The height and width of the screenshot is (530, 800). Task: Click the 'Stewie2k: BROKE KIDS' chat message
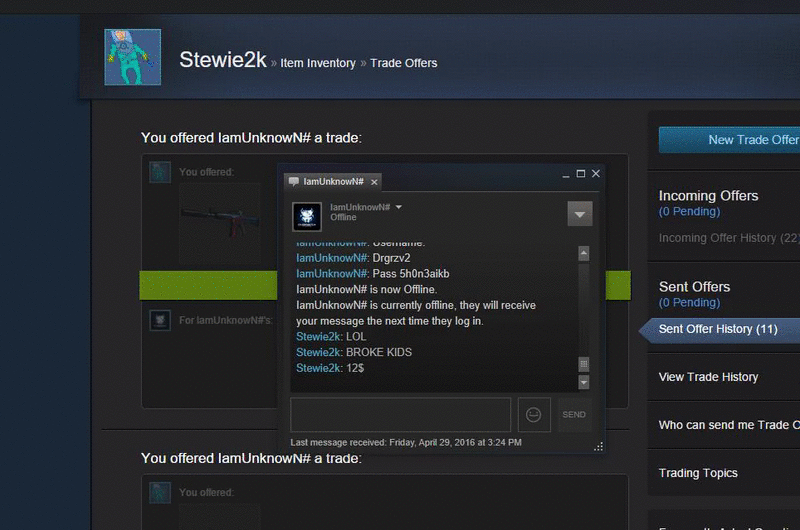pyautogui.click(x=354, y=352)
